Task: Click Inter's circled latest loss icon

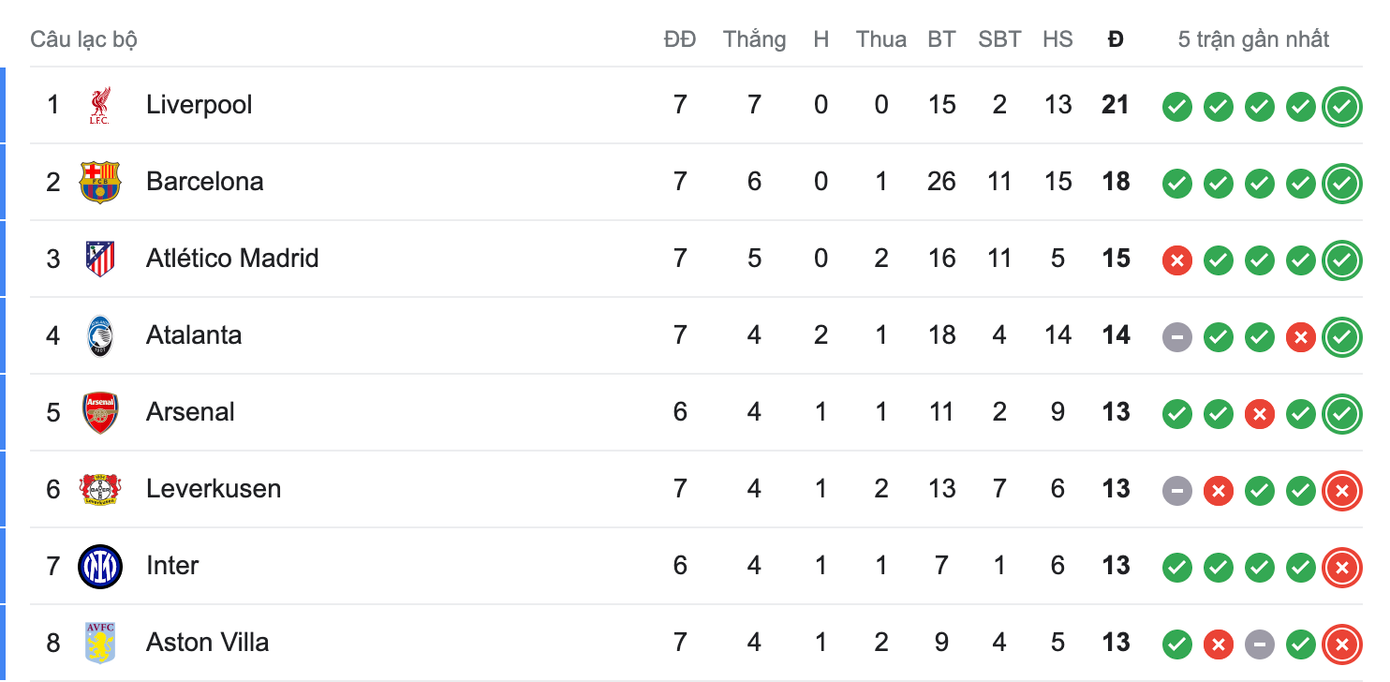Action: point(1341,567)
